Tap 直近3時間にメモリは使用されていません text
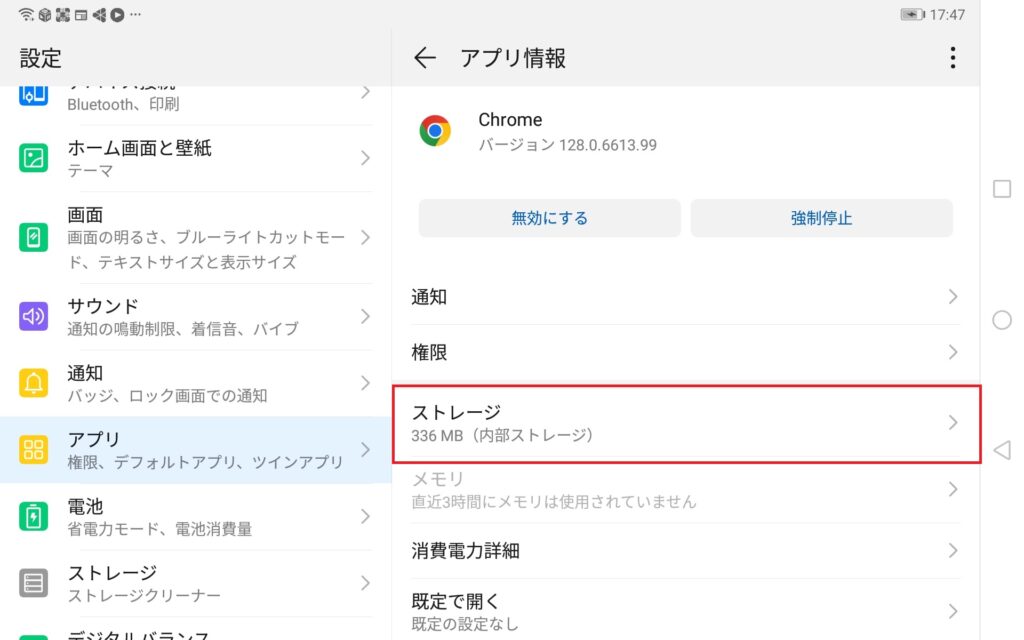 (x=554, y=502)
